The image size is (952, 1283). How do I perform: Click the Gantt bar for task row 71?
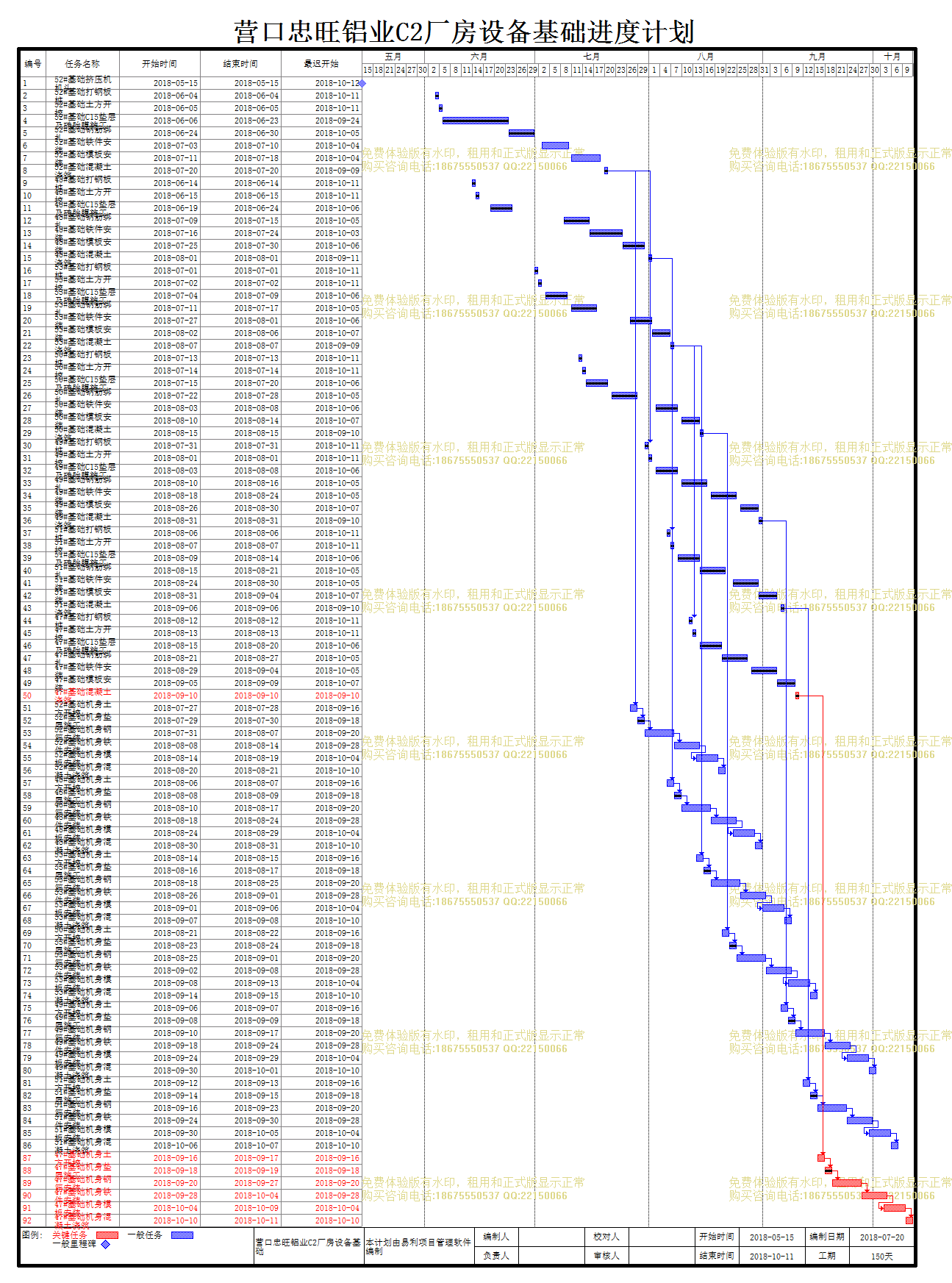coord(751,958)
